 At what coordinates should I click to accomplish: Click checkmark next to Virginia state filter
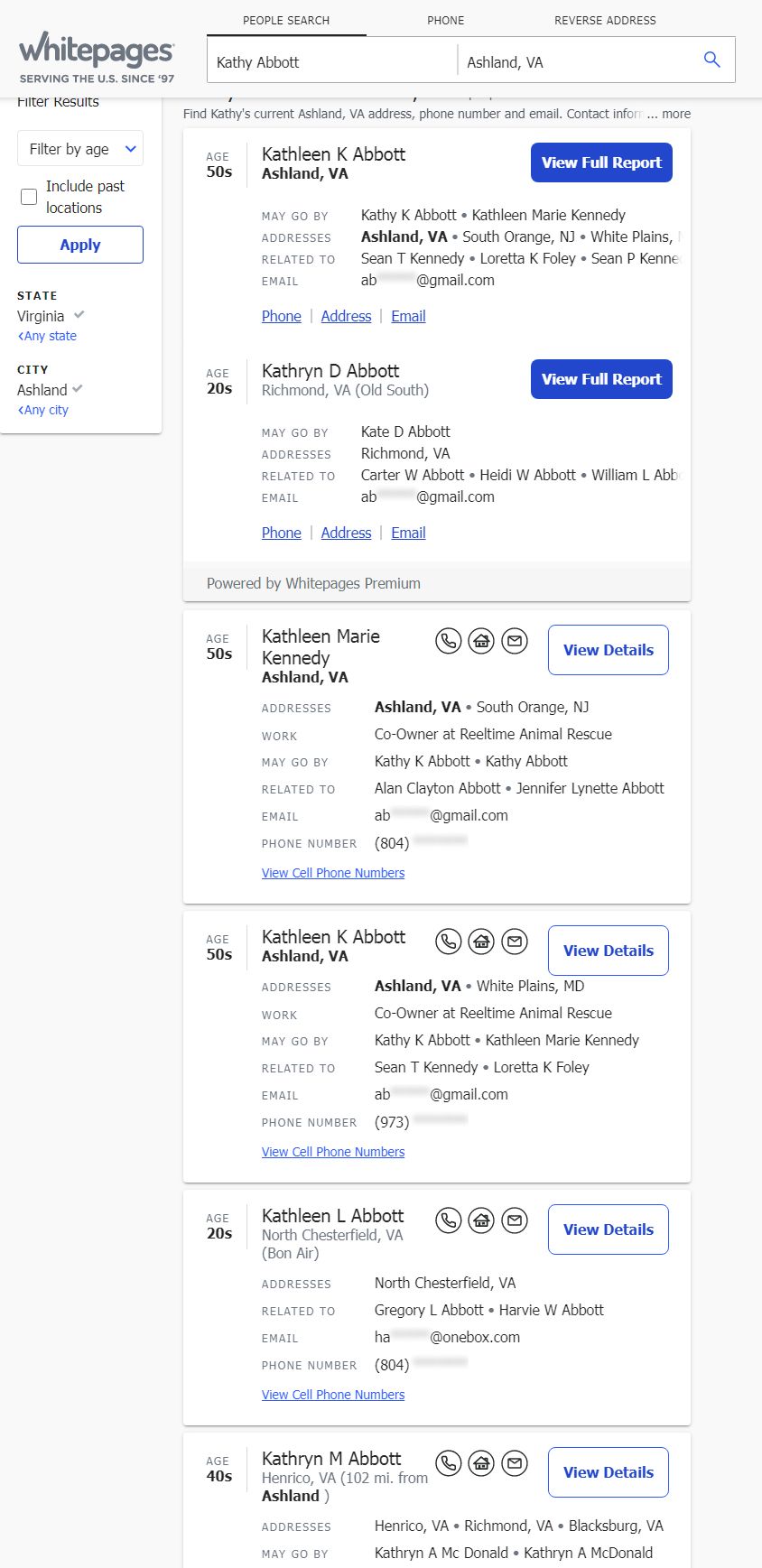pos(79,315)
